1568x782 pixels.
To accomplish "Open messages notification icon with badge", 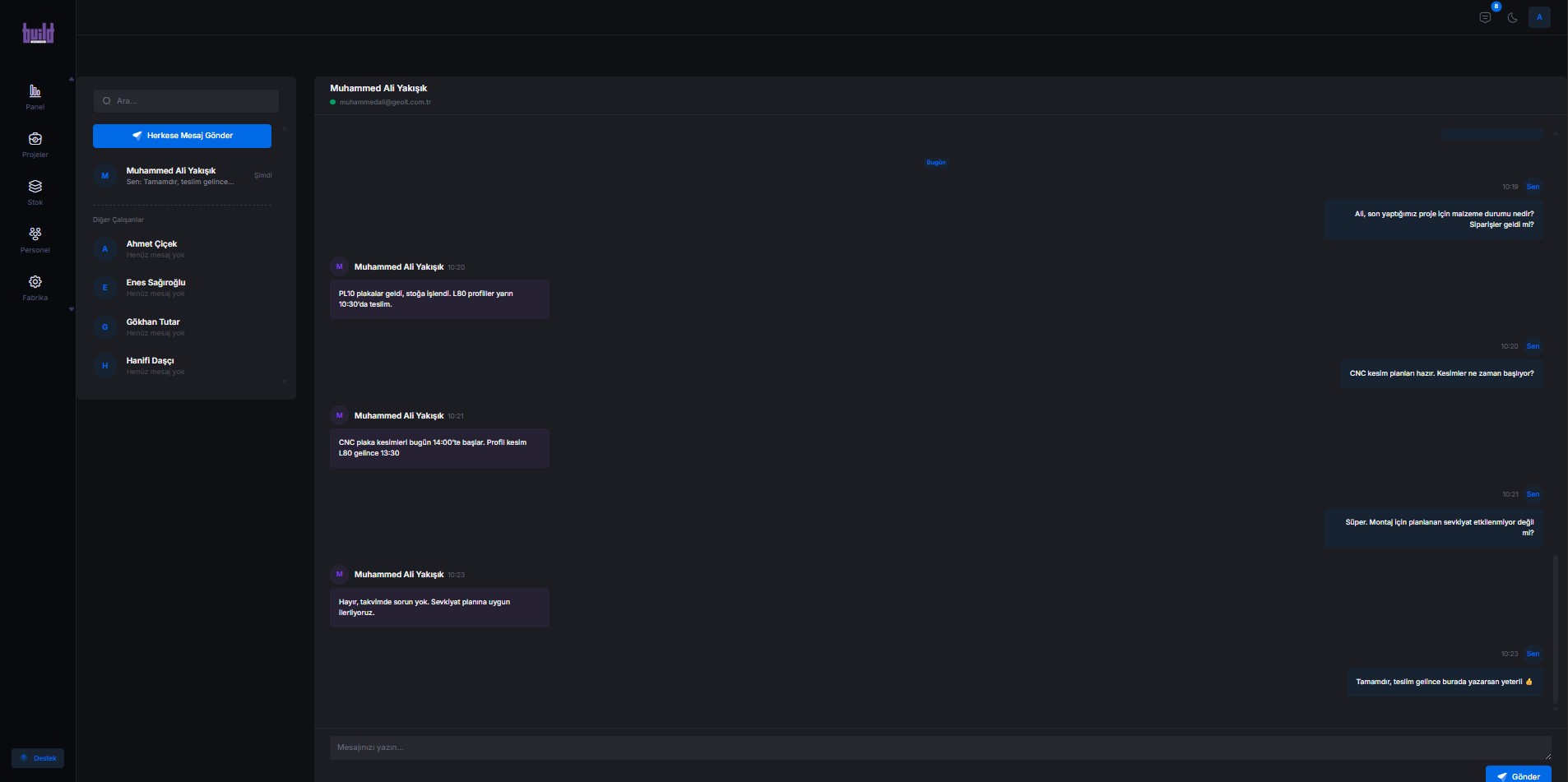I will pos(1485,17).
